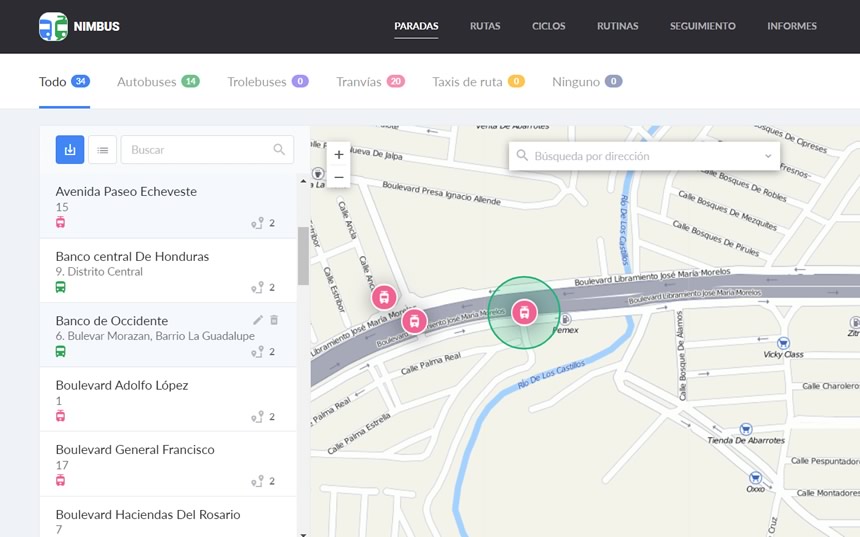This screenshot has height=537, width=860.
Task: Click the search magnifier in Buscar field
Action: (279, 150)
